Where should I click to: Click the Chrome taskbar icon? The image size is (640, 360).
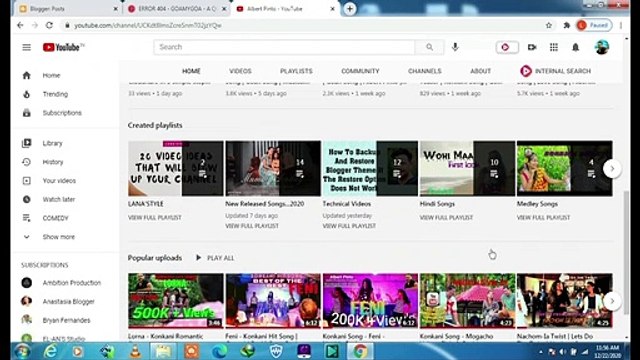coord(360,351)
